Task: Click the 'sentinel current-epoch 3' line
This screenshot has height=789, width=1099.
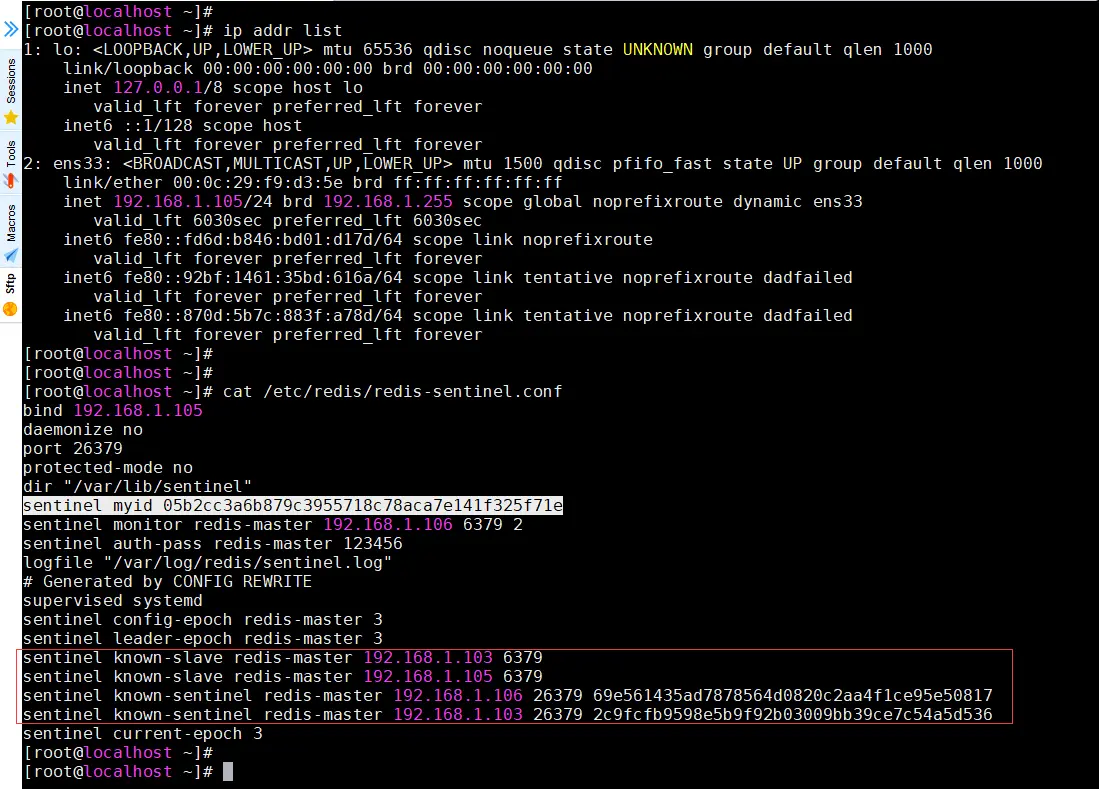Action: click(x=143, y=734)
